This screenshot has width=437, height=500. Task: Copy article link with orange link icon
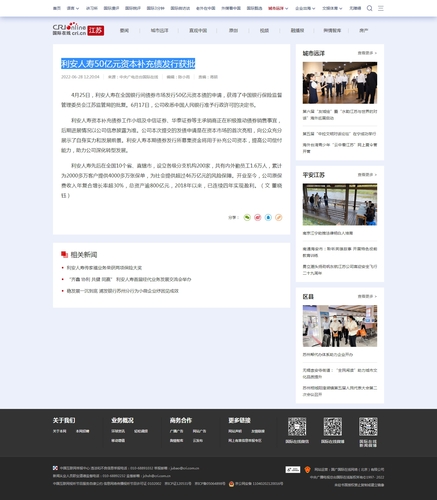tap(279, 217)
